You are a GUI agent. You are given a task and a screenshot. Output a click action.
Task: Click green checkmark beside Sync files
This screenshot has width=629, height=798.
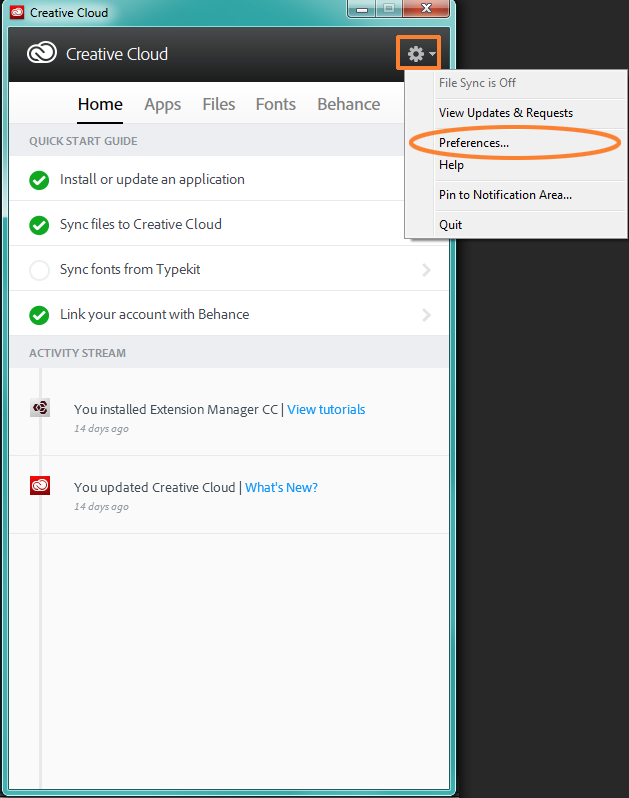point(39,225)
